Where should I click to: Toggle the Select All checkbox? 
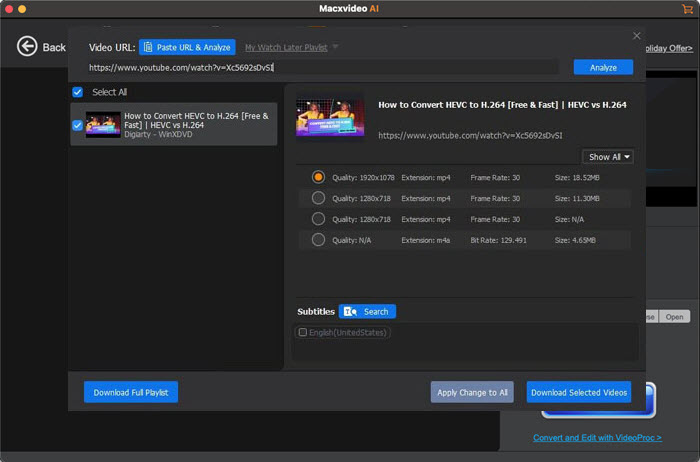78,92
